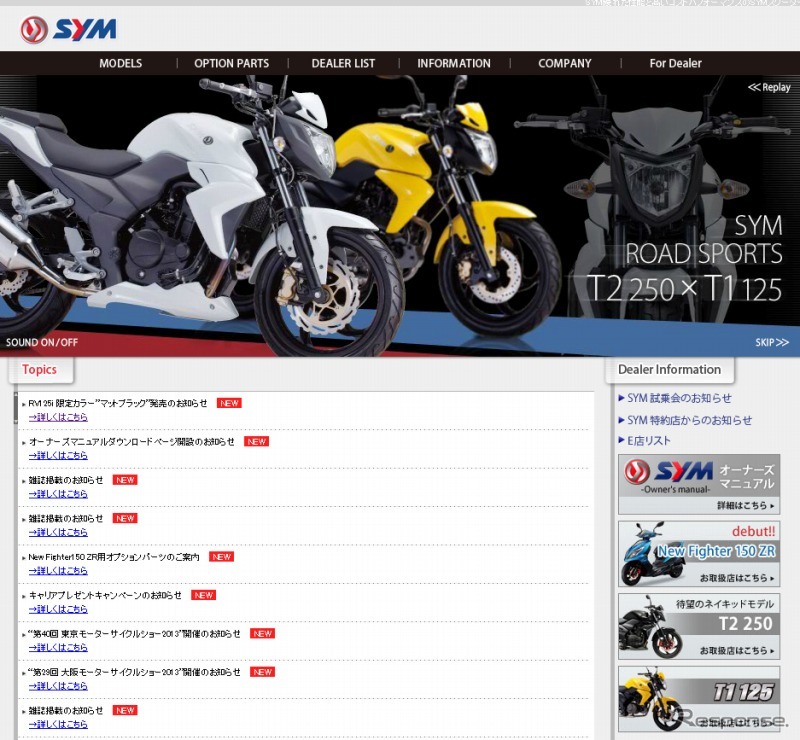
Task: Open details link under career present campaign notice
Action: coord(58,609)
